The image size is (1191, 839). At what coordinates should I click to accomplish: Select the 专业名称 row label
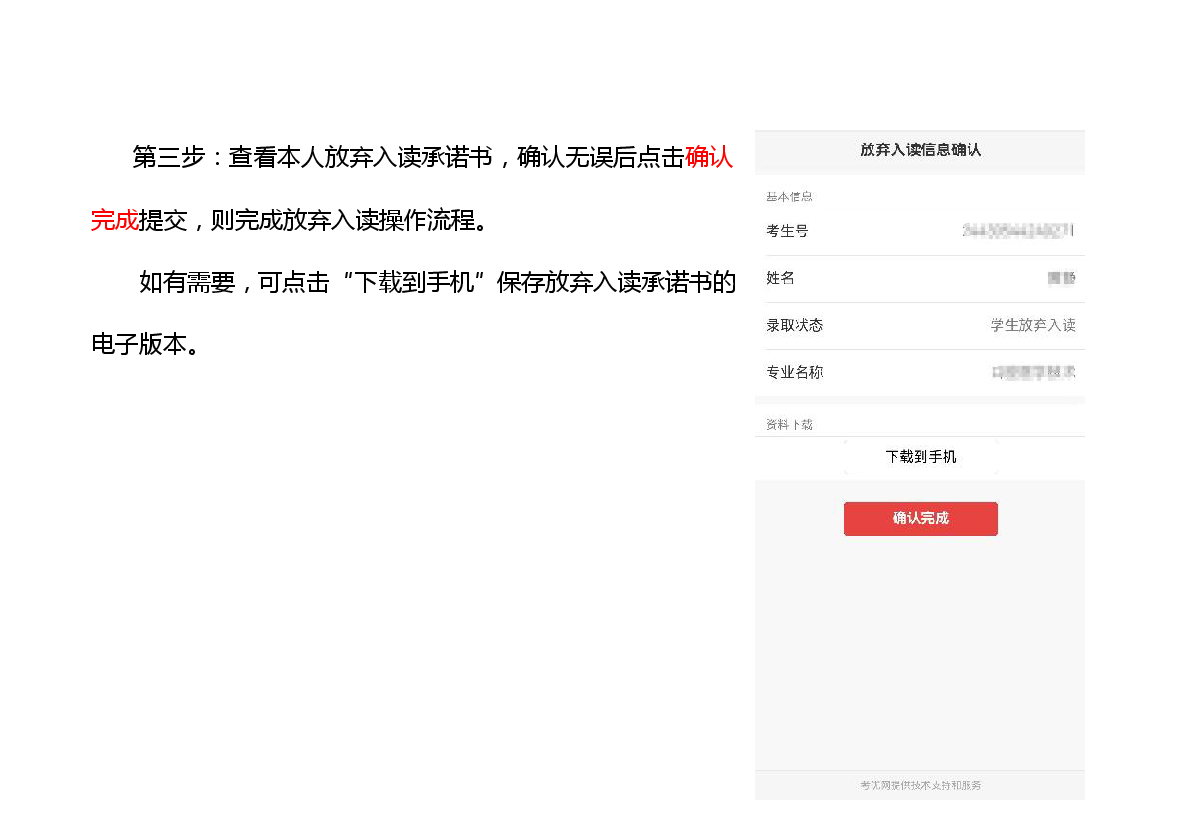pos(794,372)
